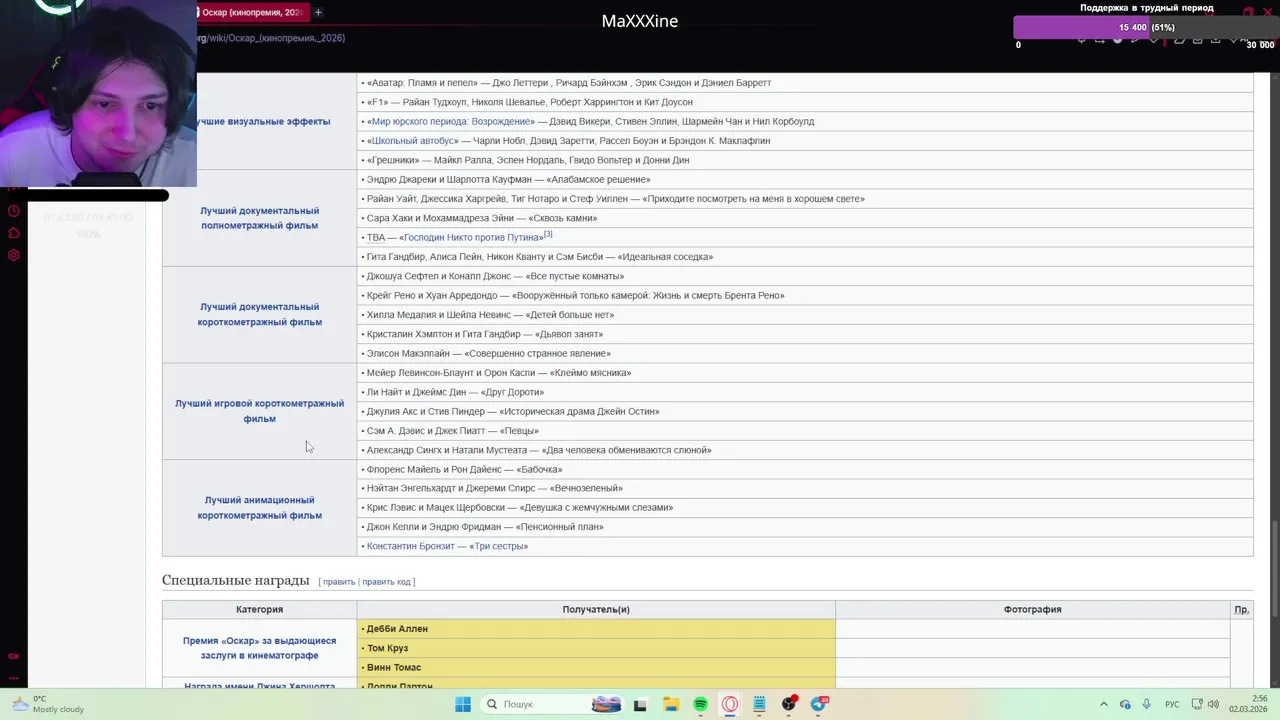Open Премия «Оскар» за выдающиеся заслуги link
1280x720 pixels.
259,648
